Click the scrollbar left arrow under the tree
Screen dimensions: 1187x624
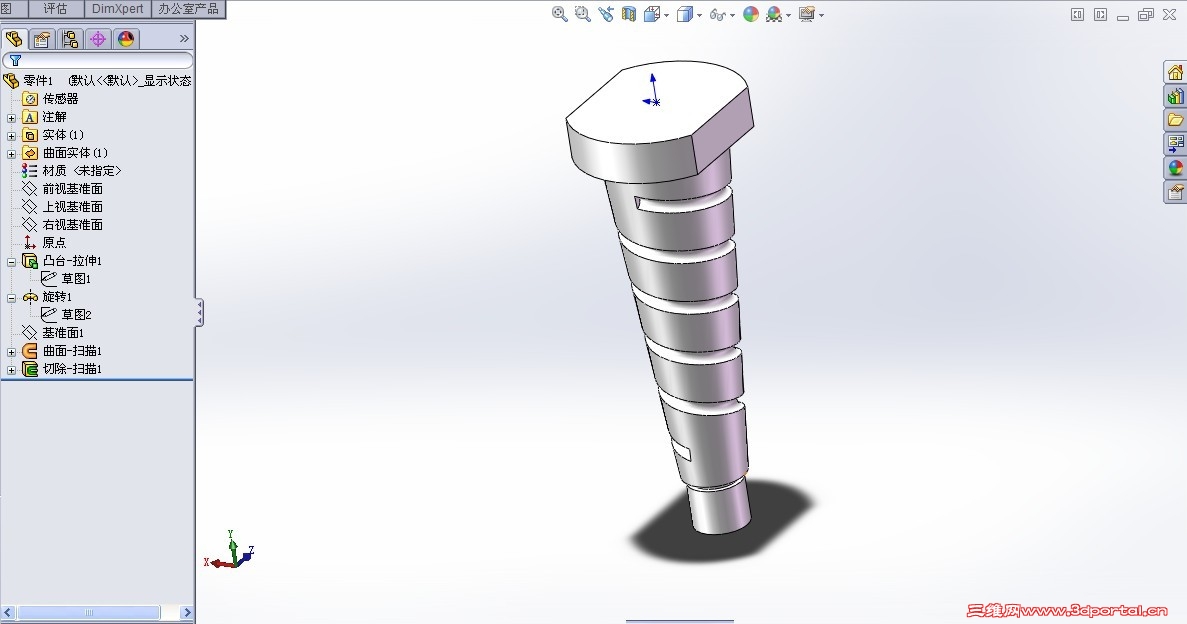point(8,613)
